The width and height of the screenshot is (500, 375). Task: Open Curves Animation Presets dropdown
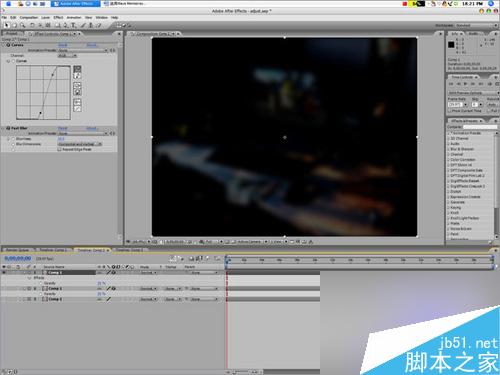click(83, 50)
